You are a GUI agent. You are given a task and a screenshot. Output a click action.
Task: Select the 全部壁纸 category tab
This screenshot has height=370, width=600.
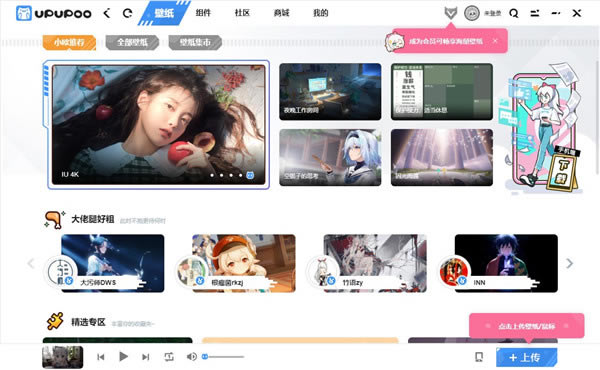click(x=132, y=42)
